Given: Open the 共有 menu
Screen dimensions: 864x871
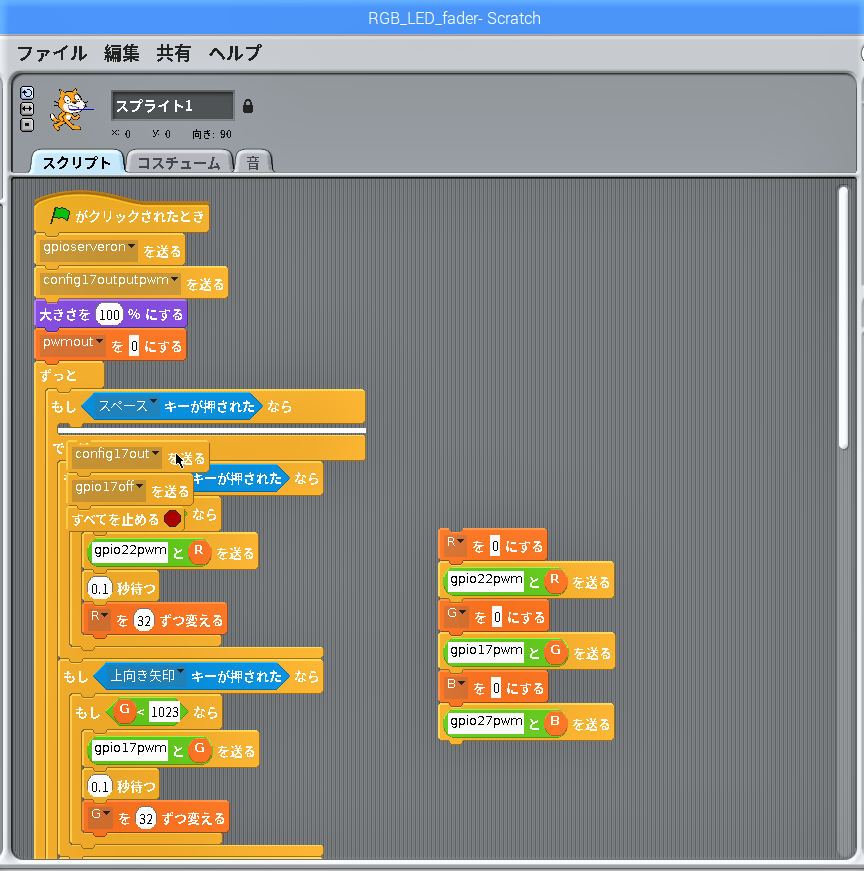Looking at the screenshot, I should click(x=173, y=54).
